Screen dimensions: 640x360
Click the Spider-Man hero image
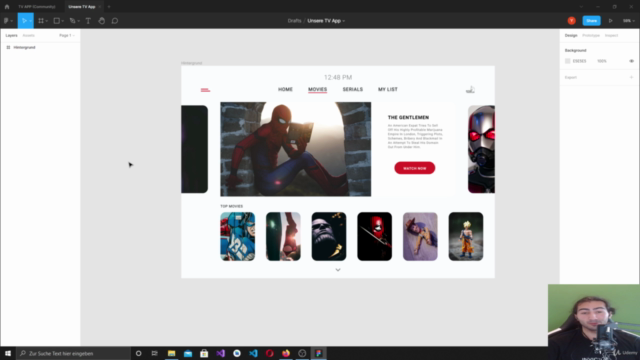coord(296,149)
